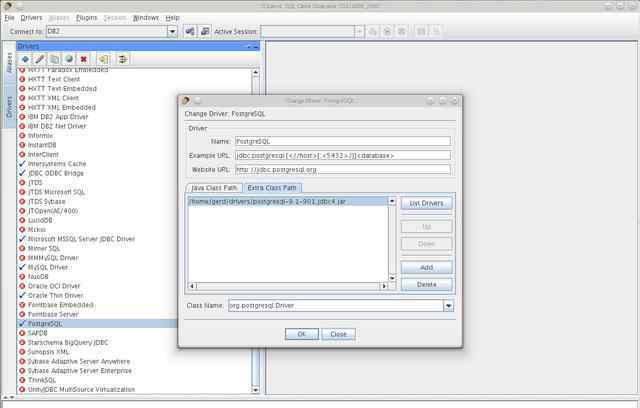Click Close in the Change Driver dialog
This screenshot has height=408, width=640.
point(338,334)
